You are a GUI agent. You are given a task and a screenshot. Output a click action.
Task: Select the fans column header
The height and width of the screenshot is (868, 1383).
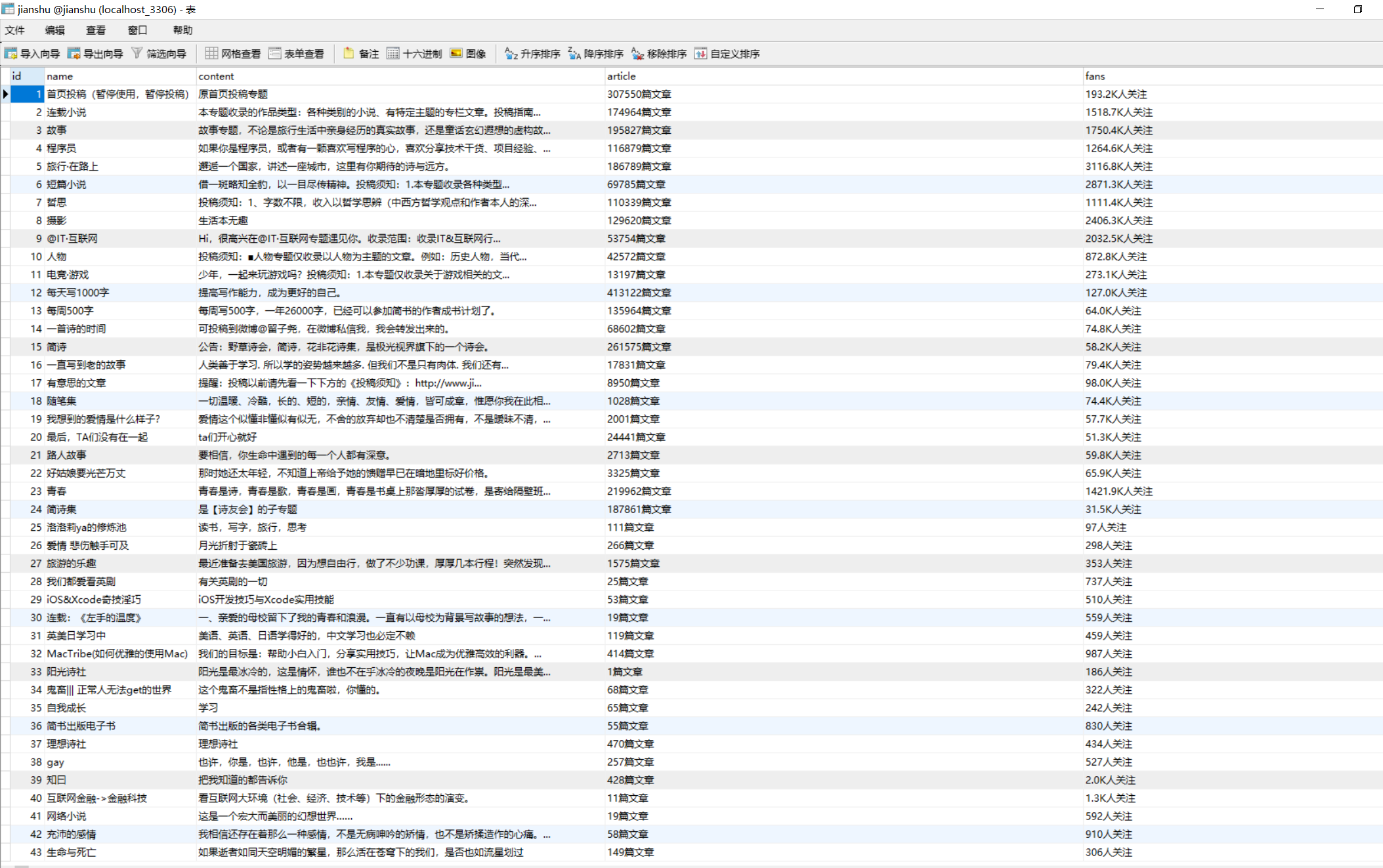pyautogui.click(x=1233, y=76)
